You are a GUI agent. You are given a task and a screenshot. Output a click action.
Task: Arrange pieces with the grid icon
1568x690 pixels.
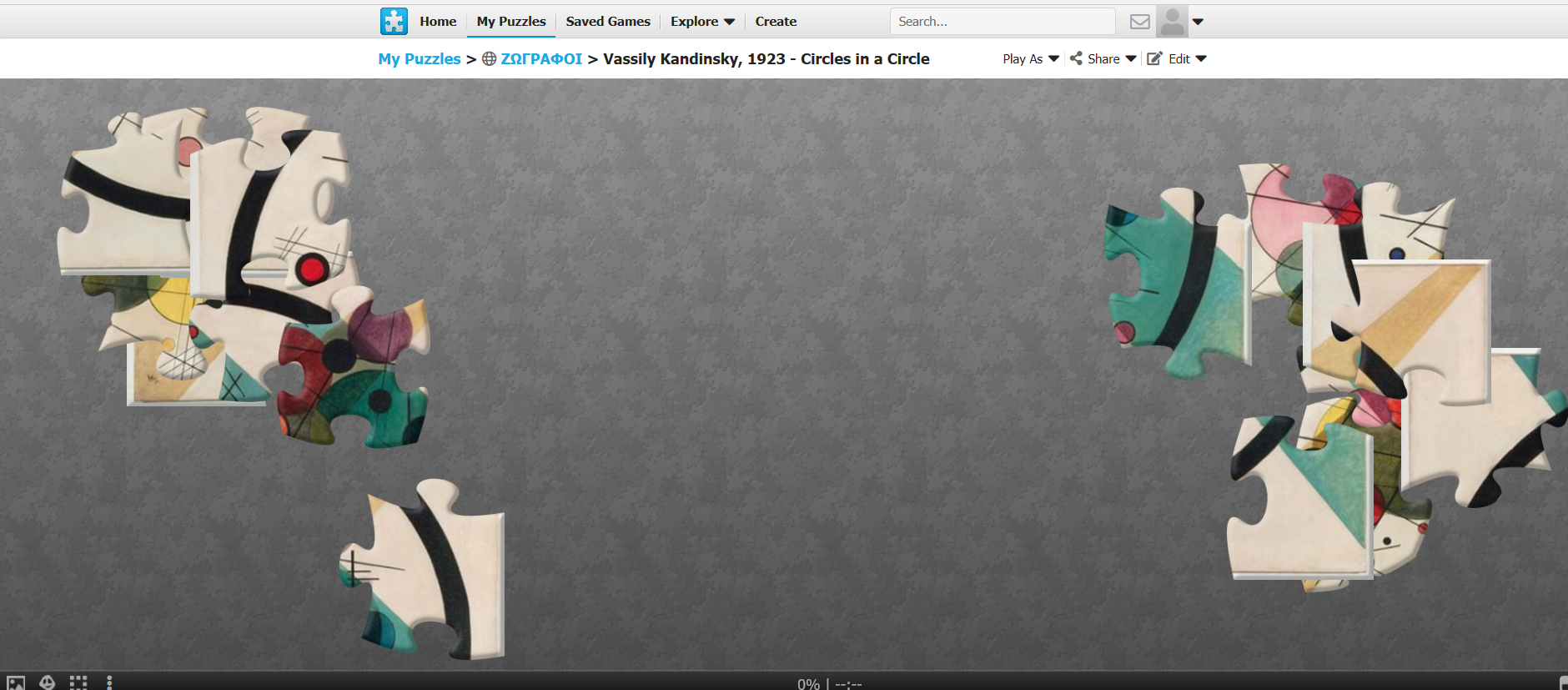point(78,682)
